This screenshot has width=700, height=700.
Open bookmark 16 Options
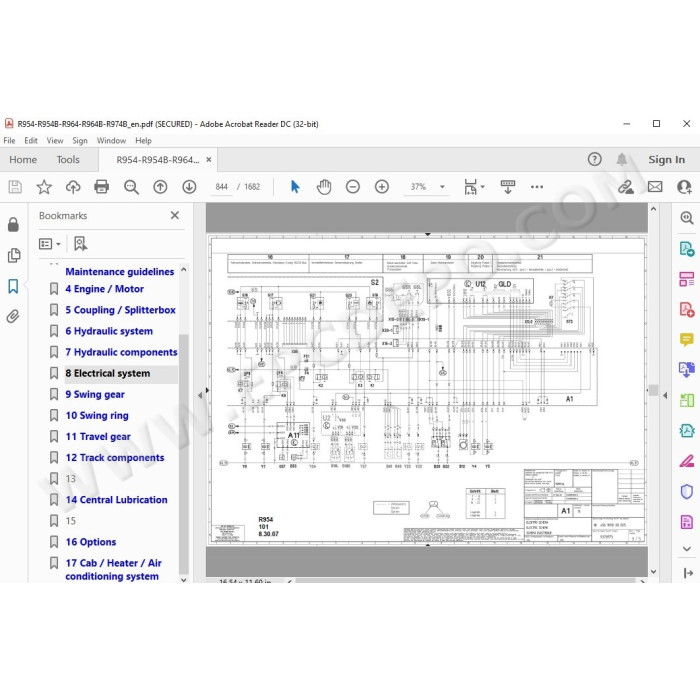tap(91, 542)
